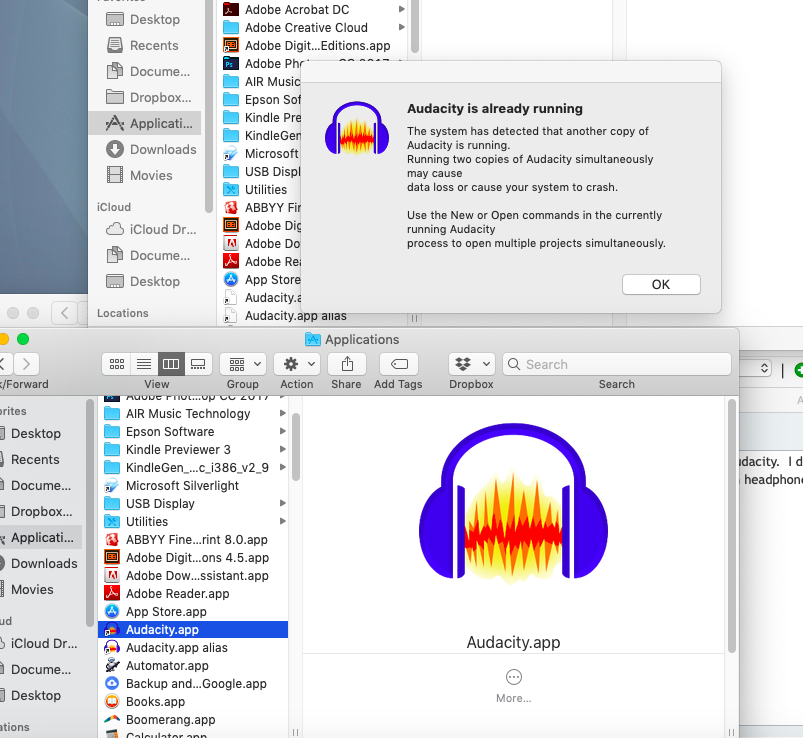Open Downloads from the sidebar
Viewport: 803px width, 738px height.
click(x=41, y=563)
